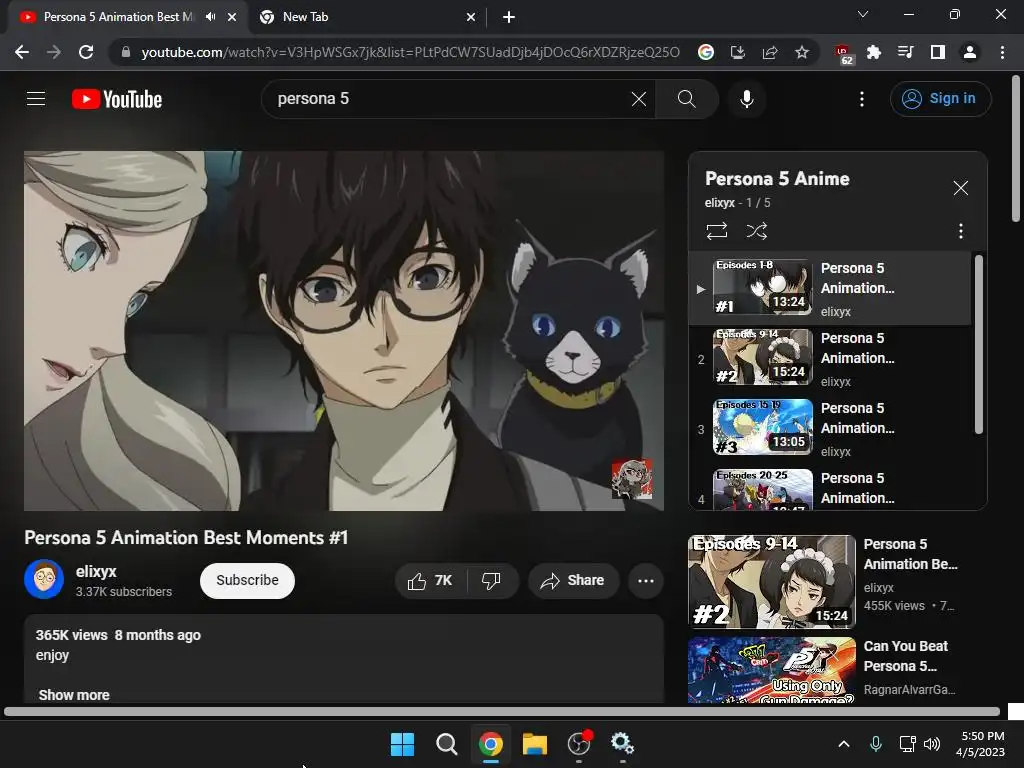Click the playlist panel vertical scrollbar
Viewport: 1024px width, 768px height.
click(x=978, y=344)
